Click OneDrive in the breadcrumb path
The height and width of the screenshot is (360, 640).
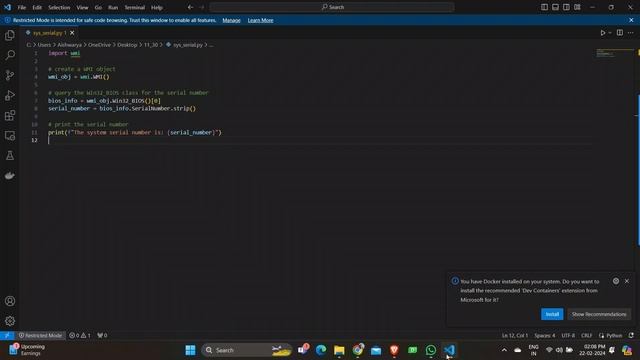100,45
